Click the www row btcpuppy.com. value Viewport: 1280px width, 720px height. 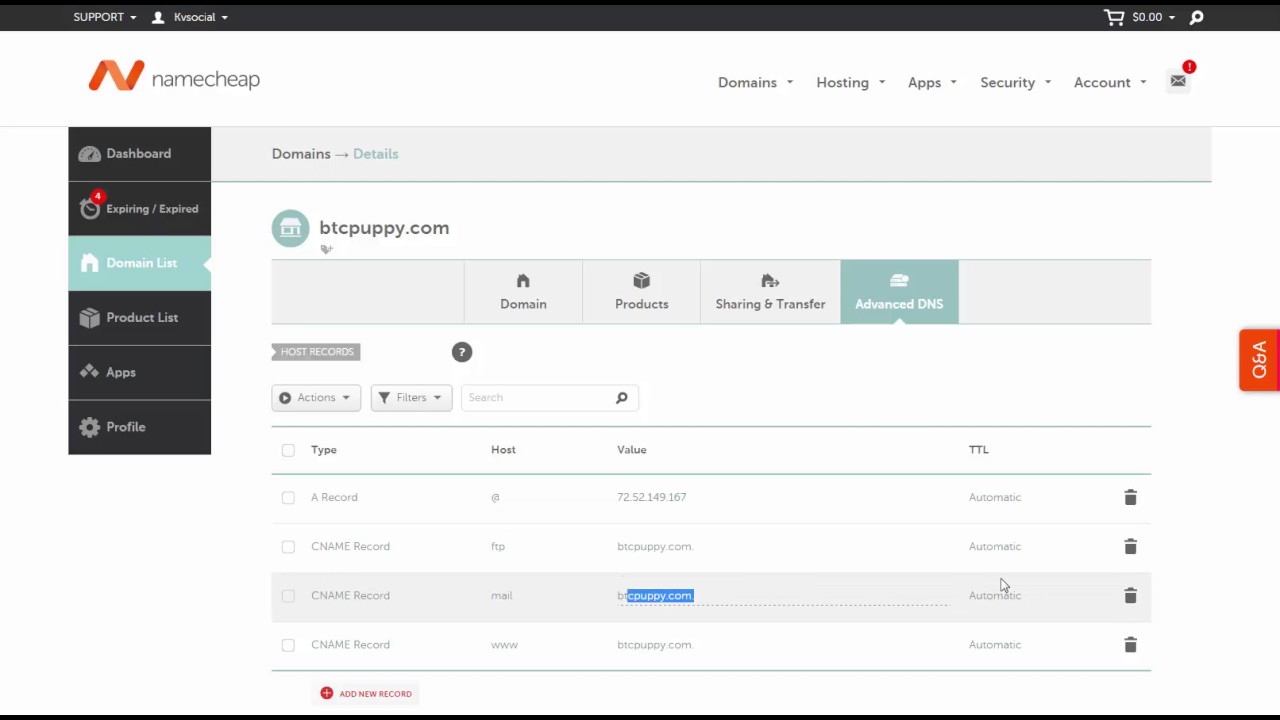655,645
